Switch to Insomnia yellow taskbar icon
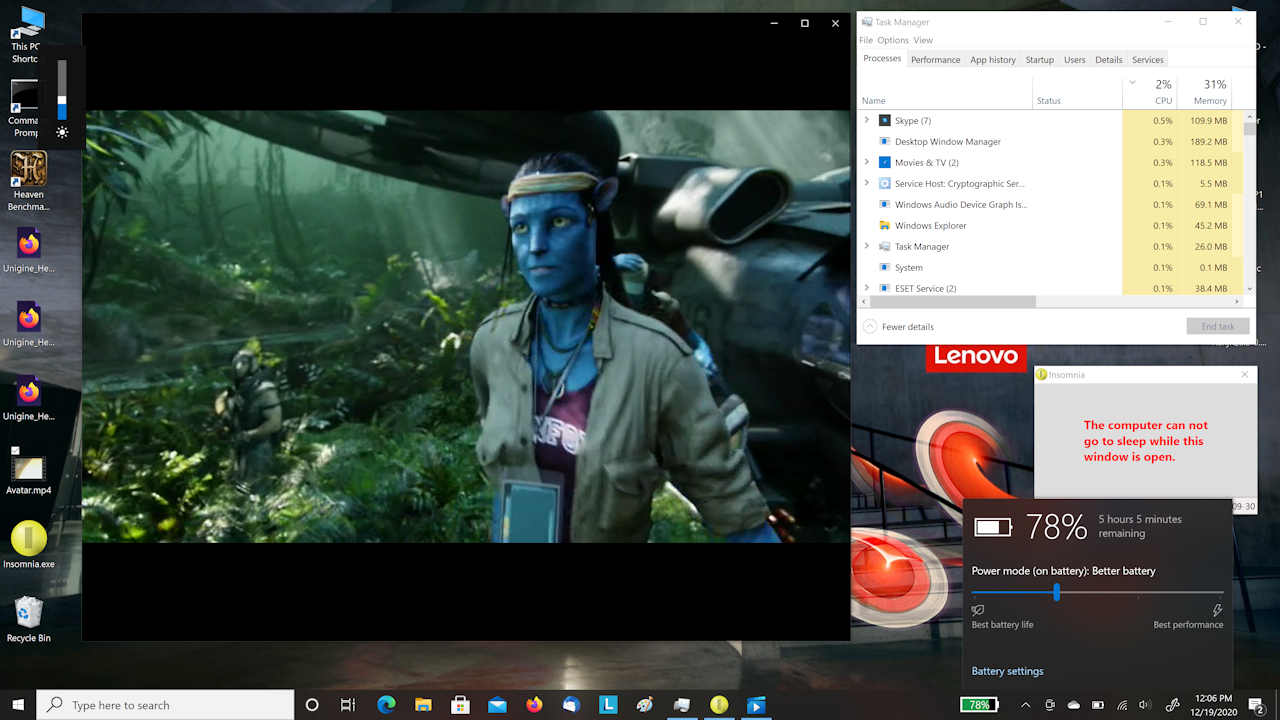Image resolution: width=1280 pixels, height=720 pixels. tap(719, 705)
